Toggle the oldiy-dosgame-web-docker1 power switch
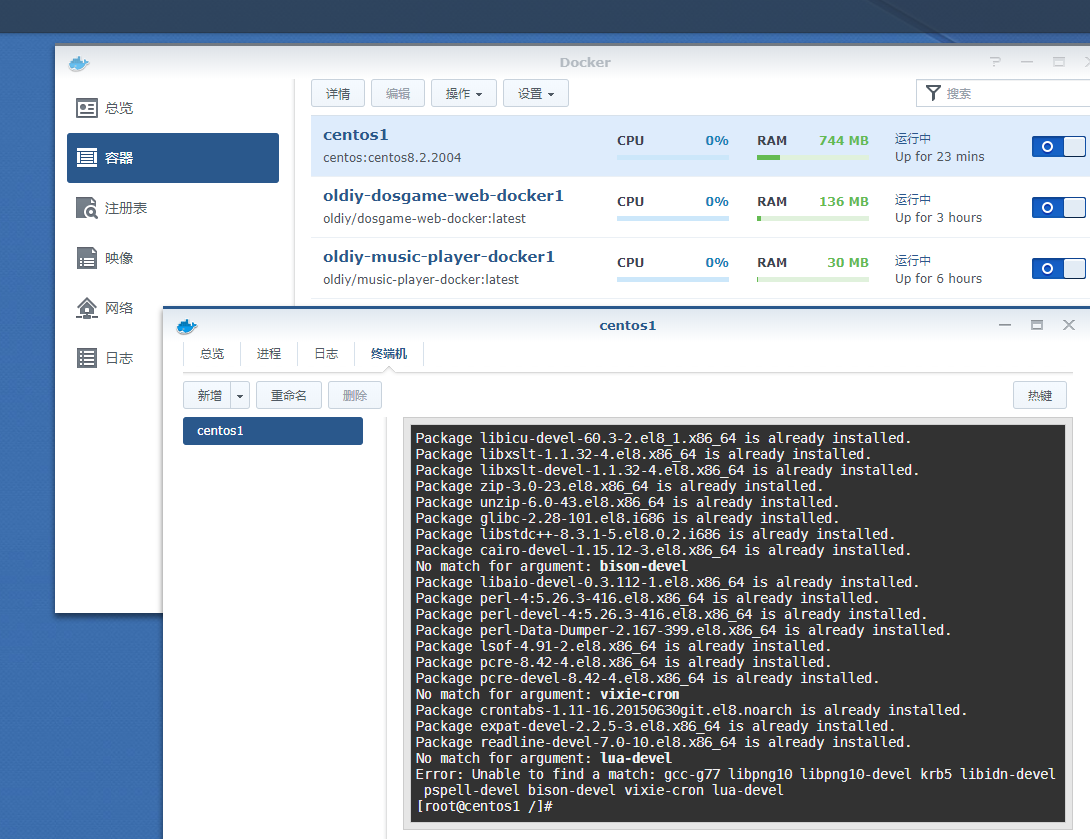Viewport: 1090px width, 839px height. tap(1058, 207)
